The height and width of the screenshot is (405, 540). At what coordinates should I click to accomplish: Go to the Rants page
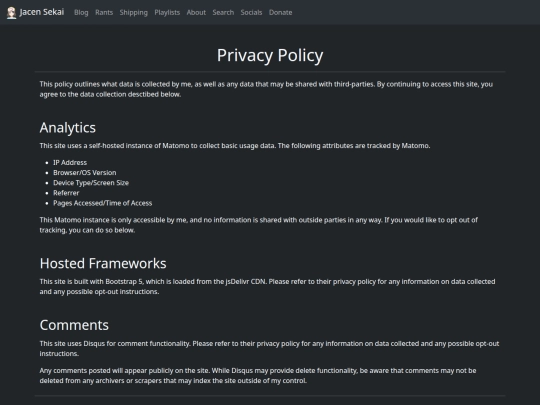click(104, 12)
